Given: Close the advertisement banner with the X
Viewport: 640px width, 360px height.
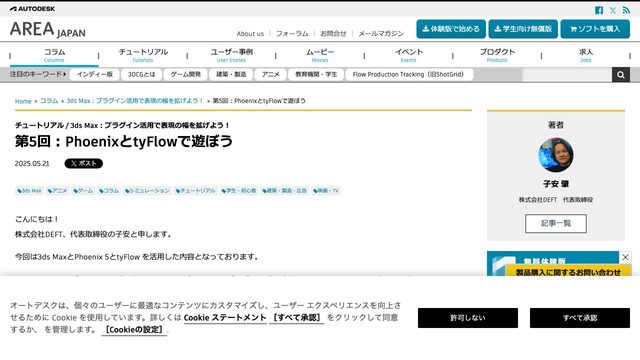Looking at the screenshot, I should [625, 257].
